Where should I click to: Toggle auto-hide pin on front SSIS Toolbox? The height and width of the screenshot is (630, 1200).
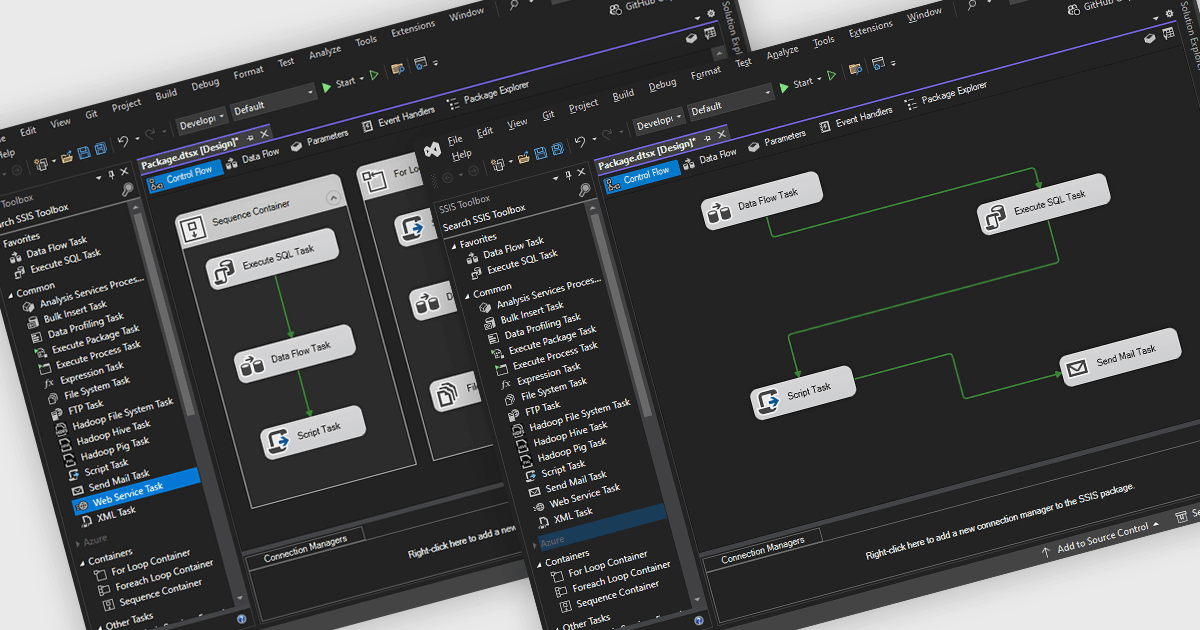pyautogui.click(x=569, y=175)
